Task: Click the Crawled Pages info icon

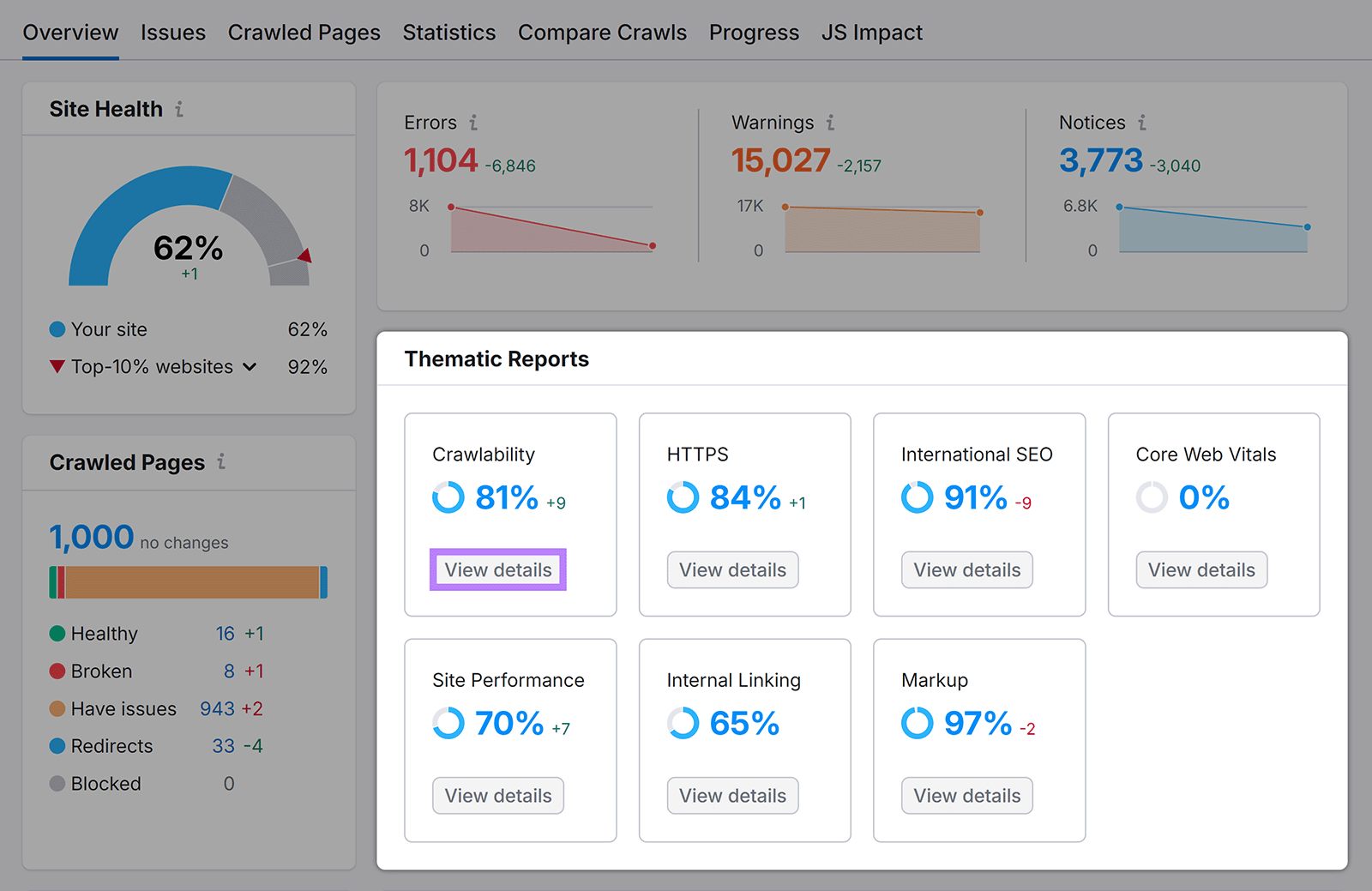Action: 221,462
